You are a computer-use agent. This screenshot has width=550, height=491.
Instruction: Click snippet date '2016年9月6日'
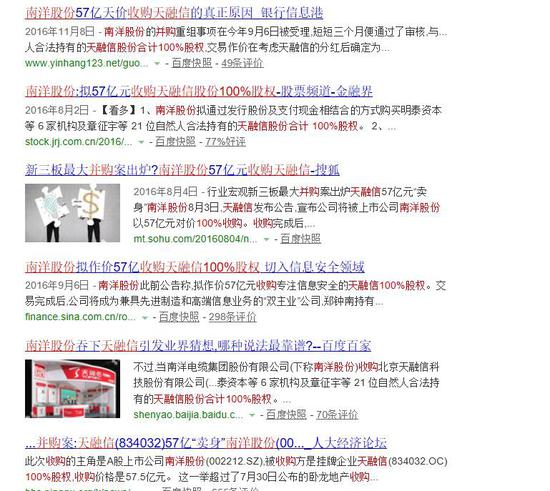pyautogui.click(x=57, y=285)
